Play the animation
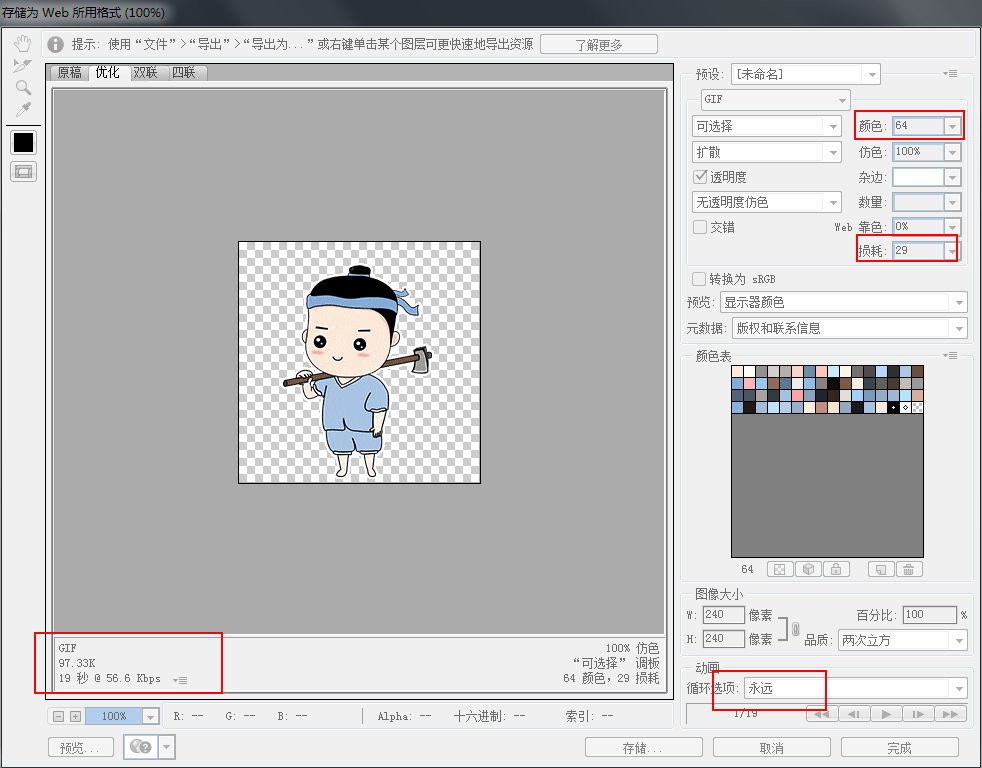The image size is (982, 768). click(x=886, y=714)
